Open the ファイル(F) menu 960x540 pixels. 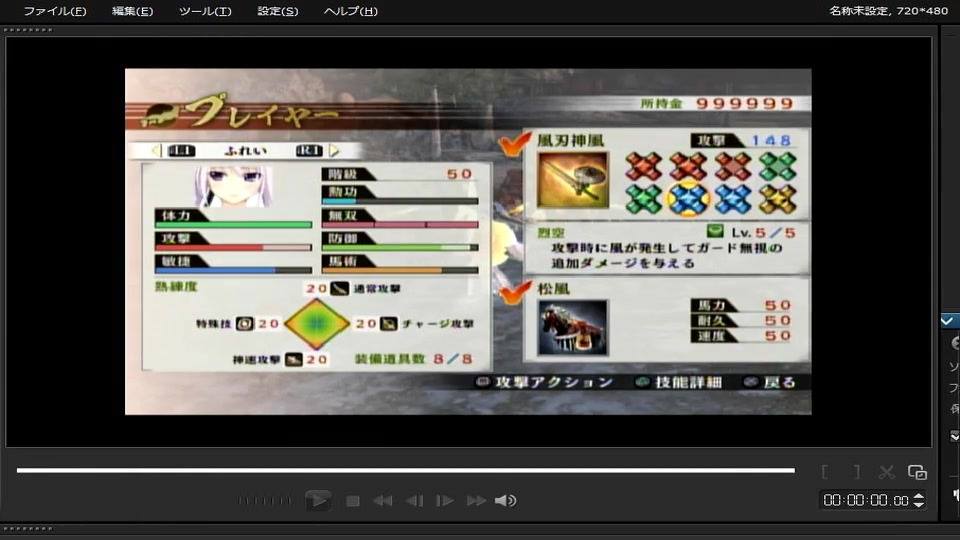[x=54, y=11]
